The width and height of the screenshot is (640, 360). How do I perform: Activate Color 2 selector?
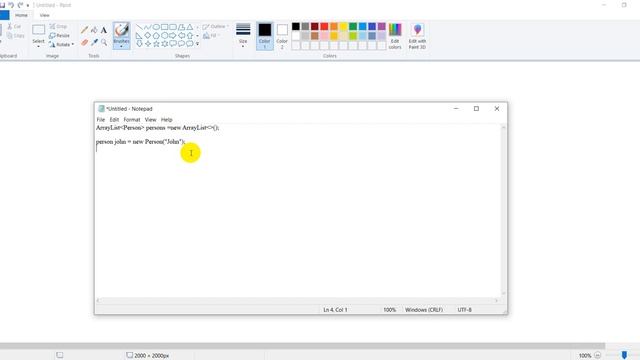coord(282,36)
